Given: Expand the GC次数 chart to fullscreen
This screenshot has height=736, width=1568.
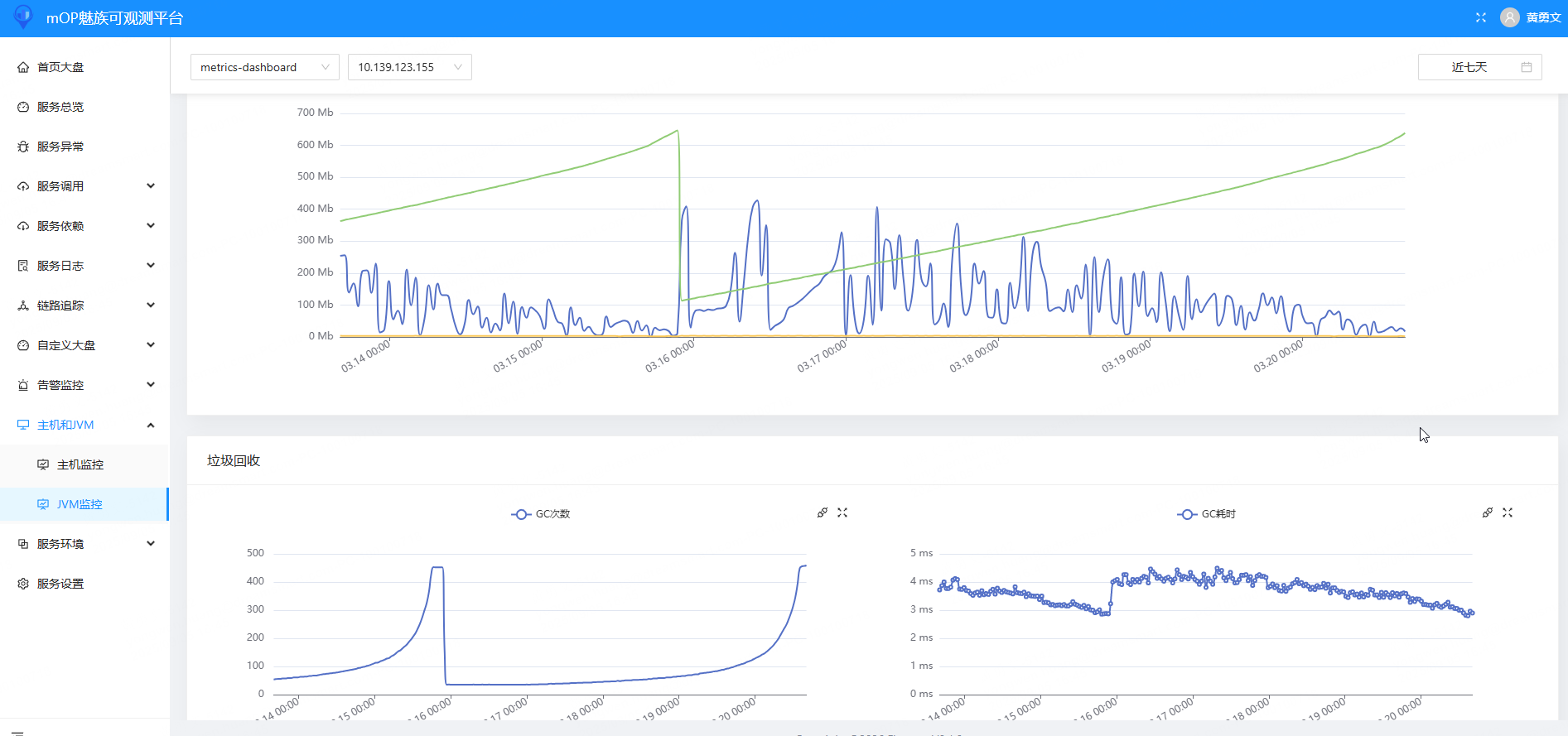Looking at the screenshot, I should point(842,512).
